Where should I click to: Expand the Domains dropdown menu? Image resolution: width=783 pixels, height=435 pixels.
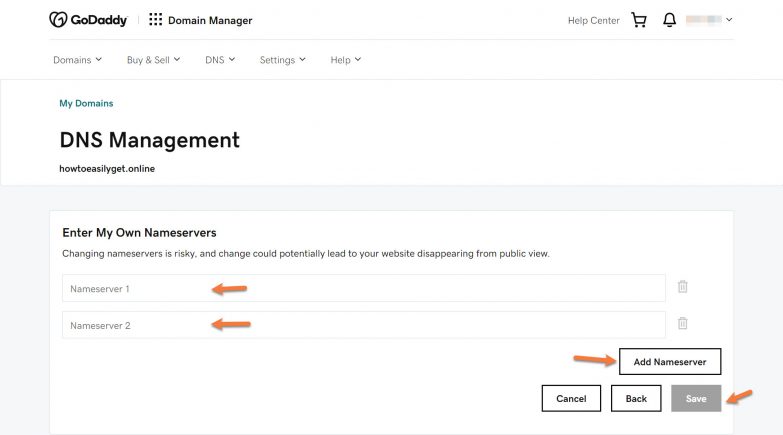[77, 60]
